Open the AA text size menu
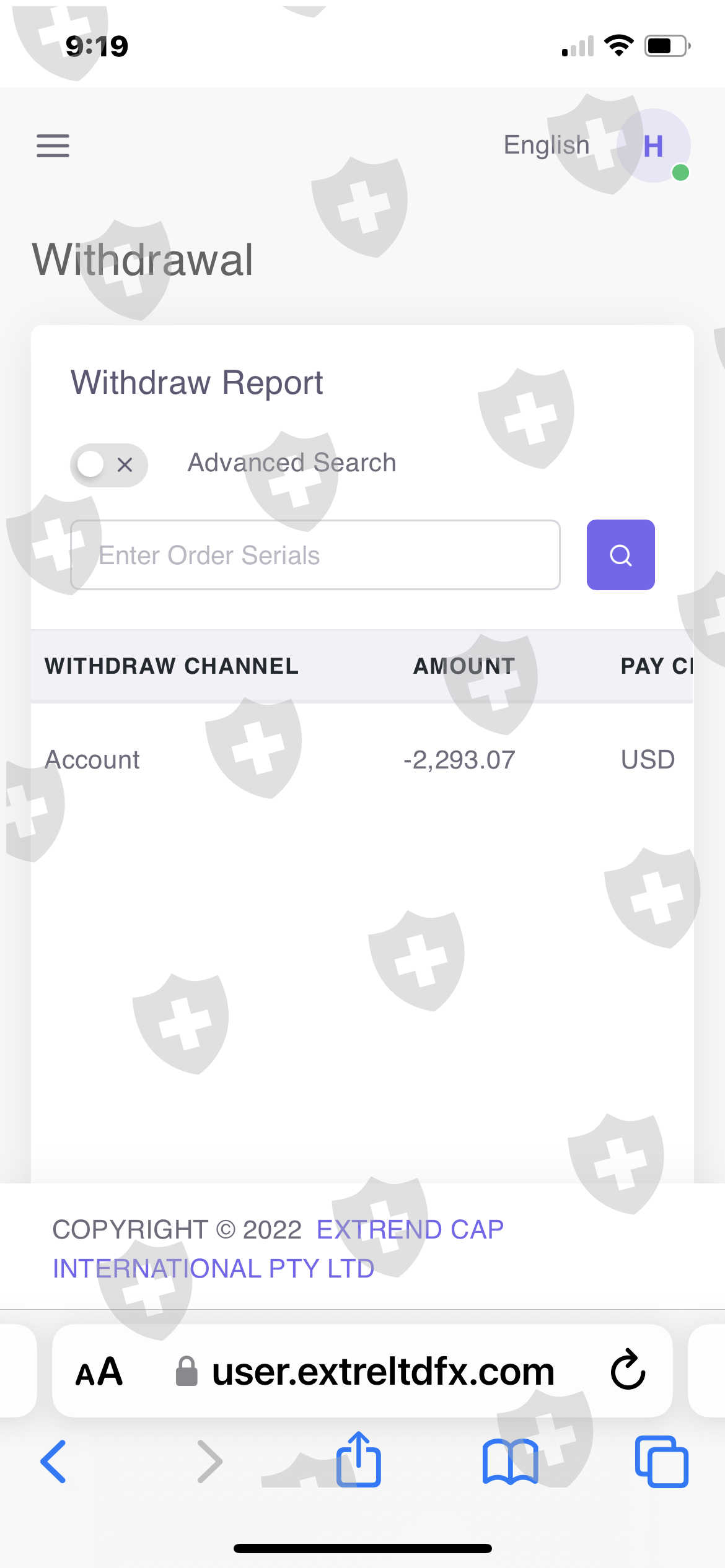This screenshot has height=1568, width=725. pos(99,1372)
